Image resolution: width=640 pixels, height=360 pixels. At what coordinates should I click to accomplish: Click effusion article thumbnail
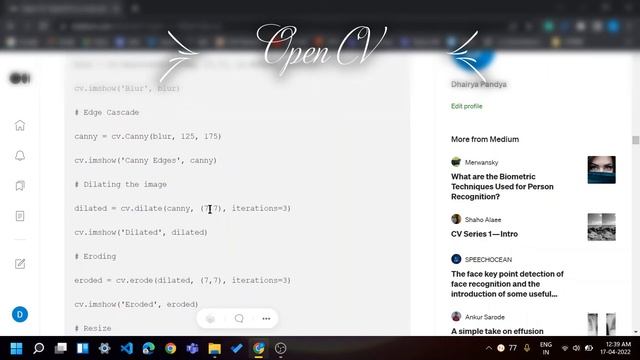point(602,324)
